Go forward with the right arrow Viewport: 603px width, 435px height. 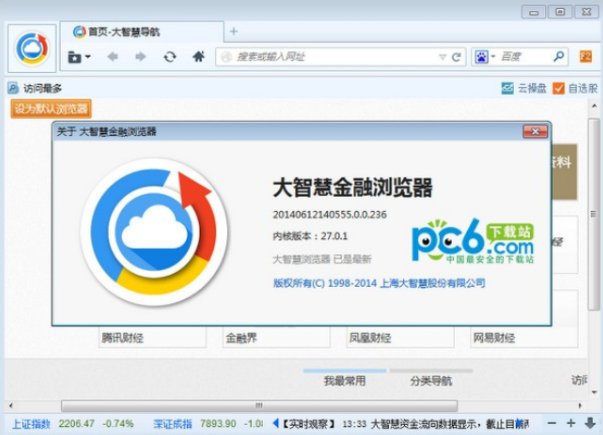click(141, 57)
